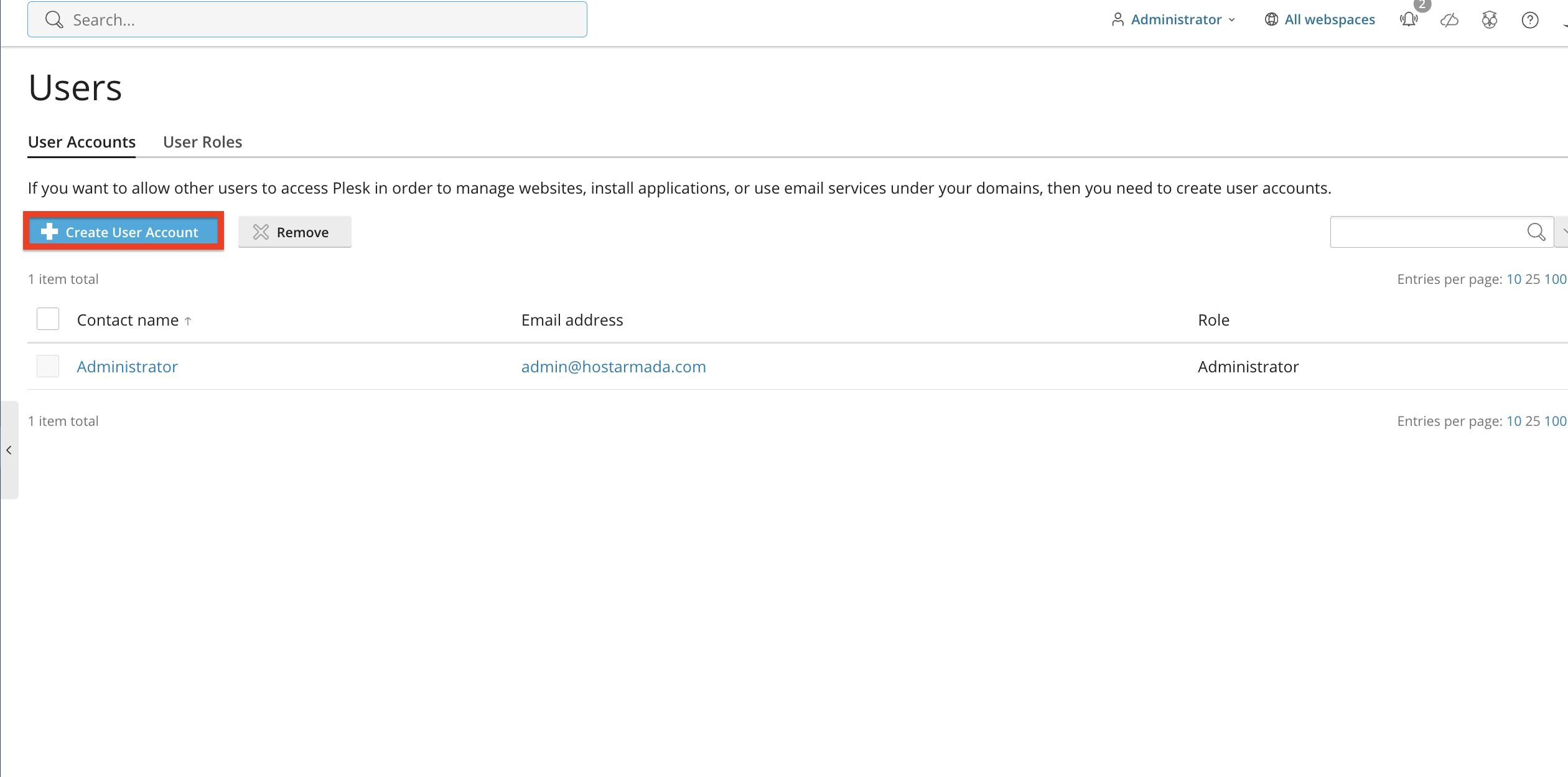1568x777 pixels.
Task: Click the Remove button
Action: pyautogui.click(x=294, y=232)
